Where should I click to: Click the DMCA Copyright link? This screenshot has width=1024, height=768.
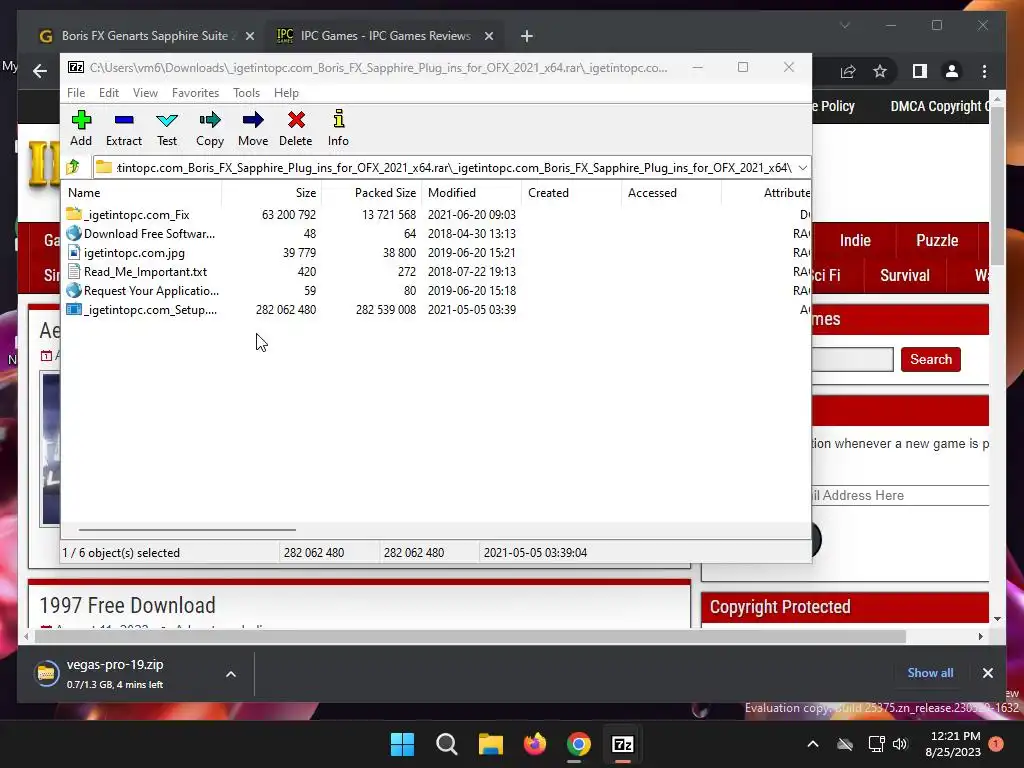(x=939, y=106)
